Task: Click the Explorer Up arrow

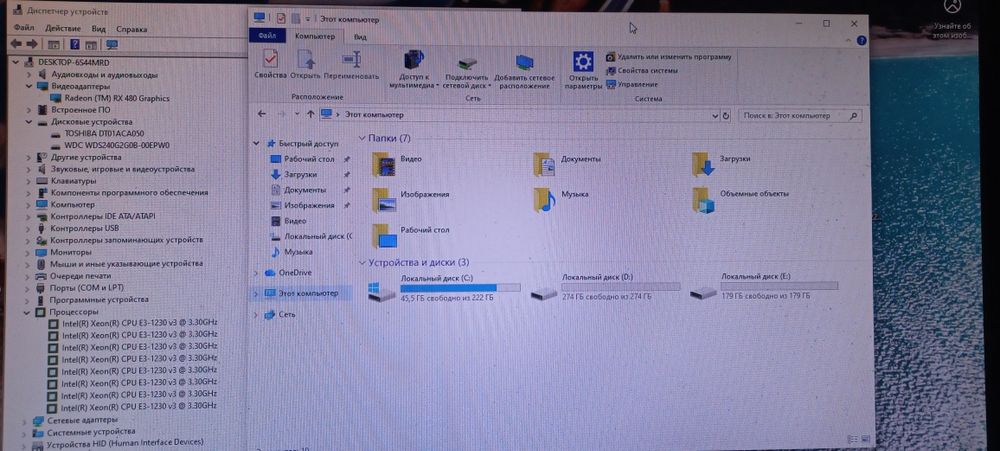Action: click(x=310, y=115)
